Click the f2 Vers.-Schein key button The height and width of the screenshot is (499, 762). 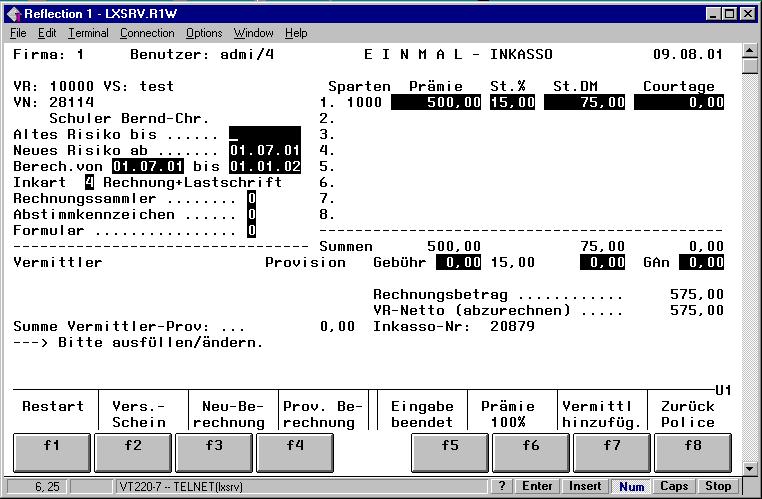(x=133, y=453)
